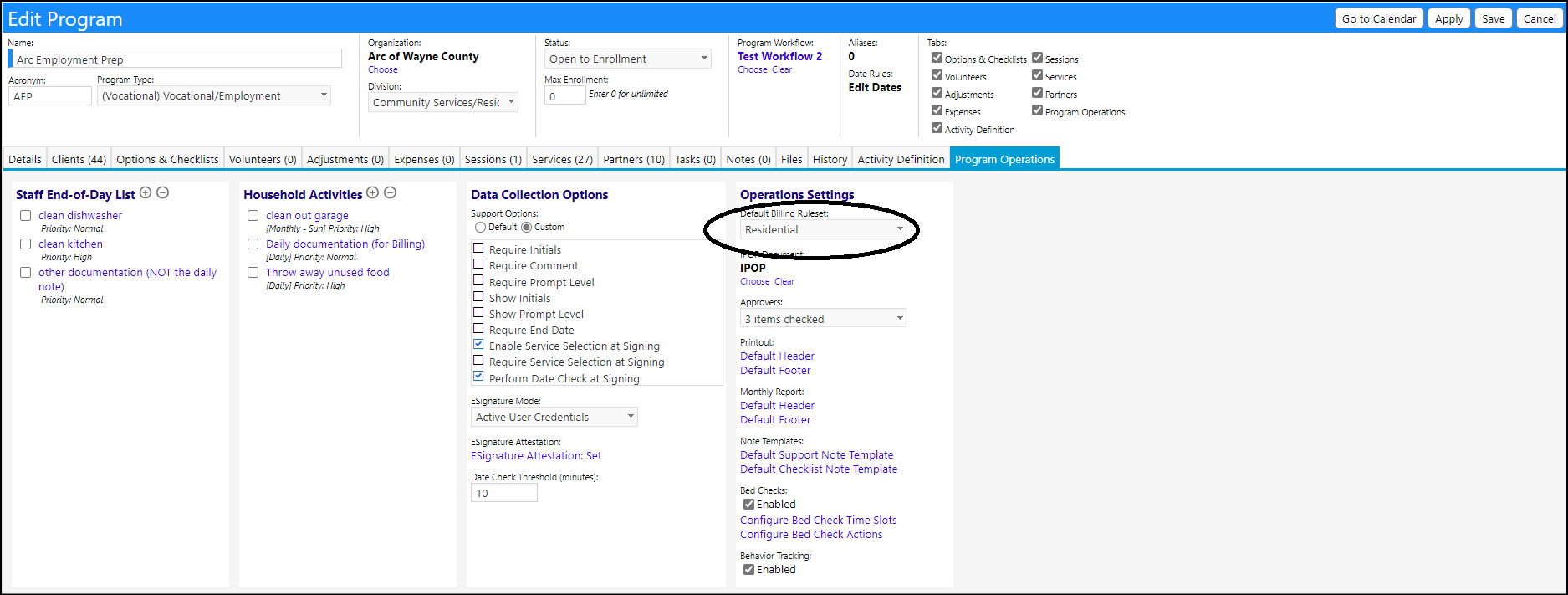Viewport: 1568px width, 595px height.
Task: Click Choose under Organization
Action: 383,69
